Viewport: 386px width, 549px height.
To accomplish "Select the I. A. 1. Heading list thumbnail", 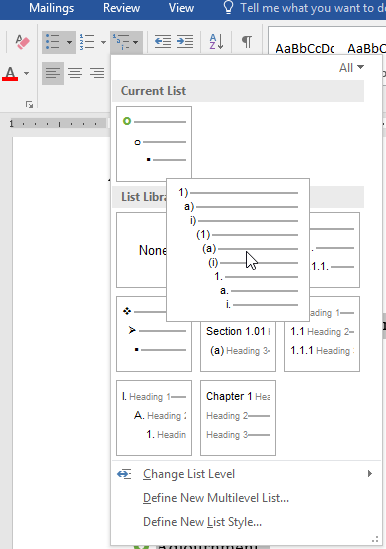I will 154,418.
